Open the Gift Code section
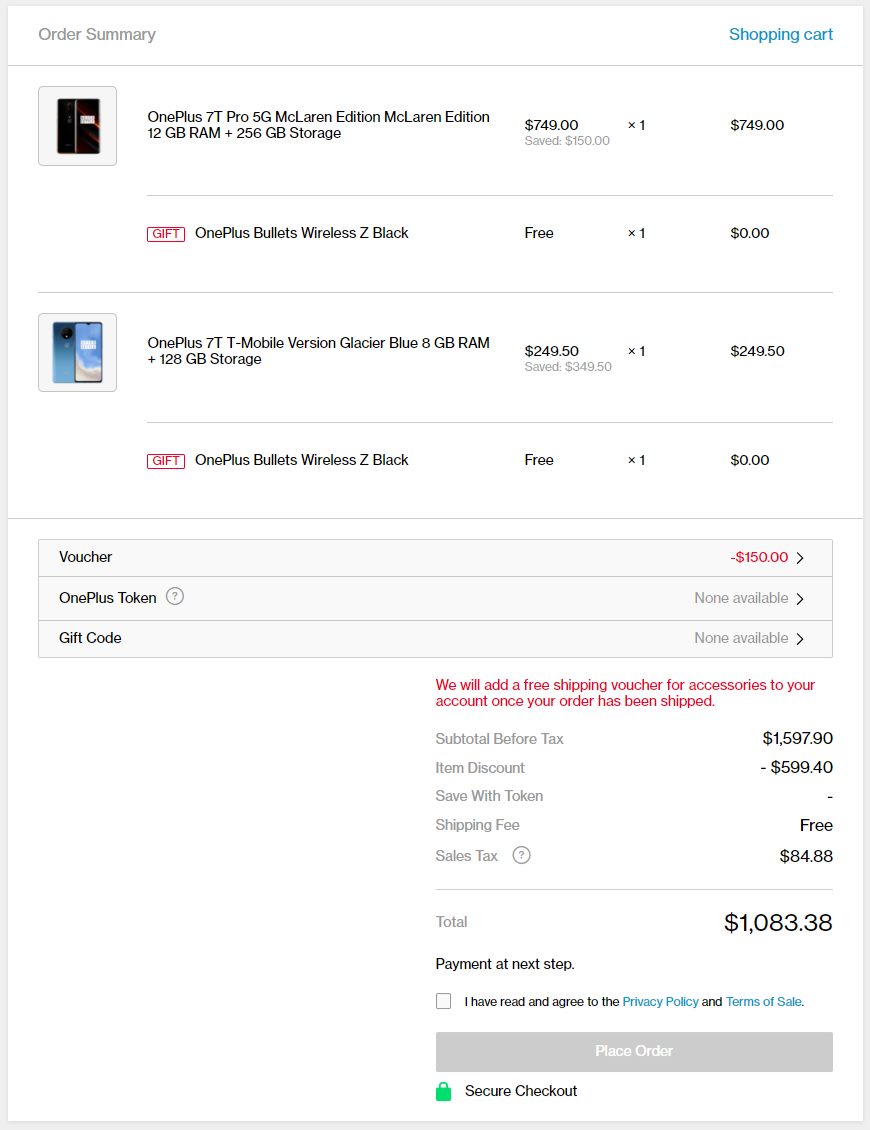The image size is (870, 1130). coord(435,638)
